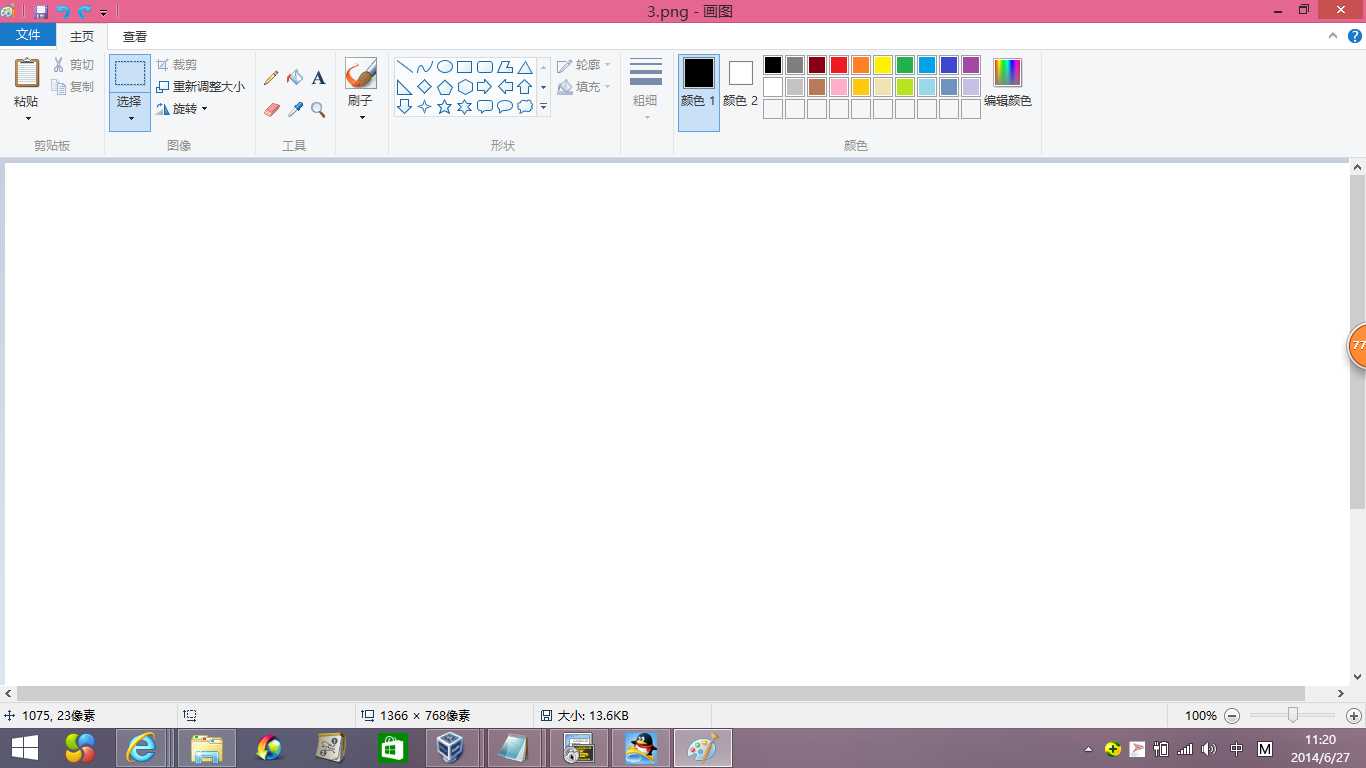The height and width of the screenshot is (768, 1366).
Task: Choose the Right arrow shape
Action: [484, 87]
